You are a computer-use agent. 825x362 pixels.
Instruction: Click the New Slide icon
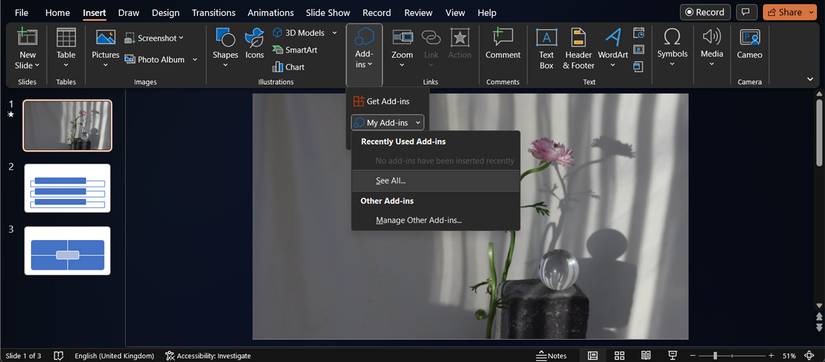27,37
